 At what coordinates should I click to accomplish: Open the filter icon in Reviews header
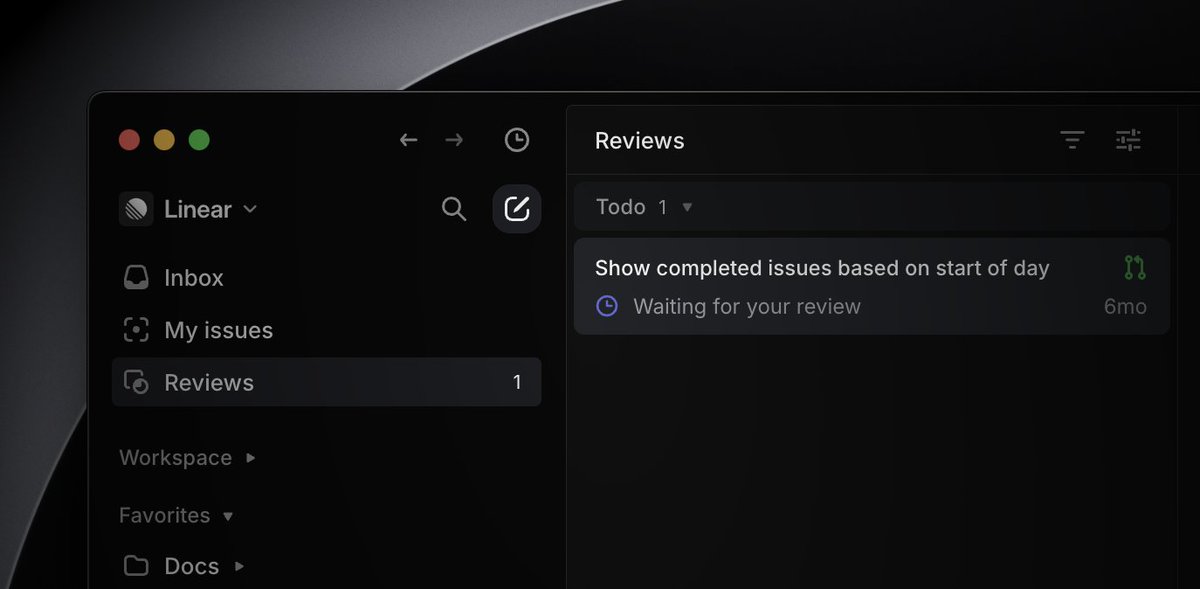[x=1072, y=140]
